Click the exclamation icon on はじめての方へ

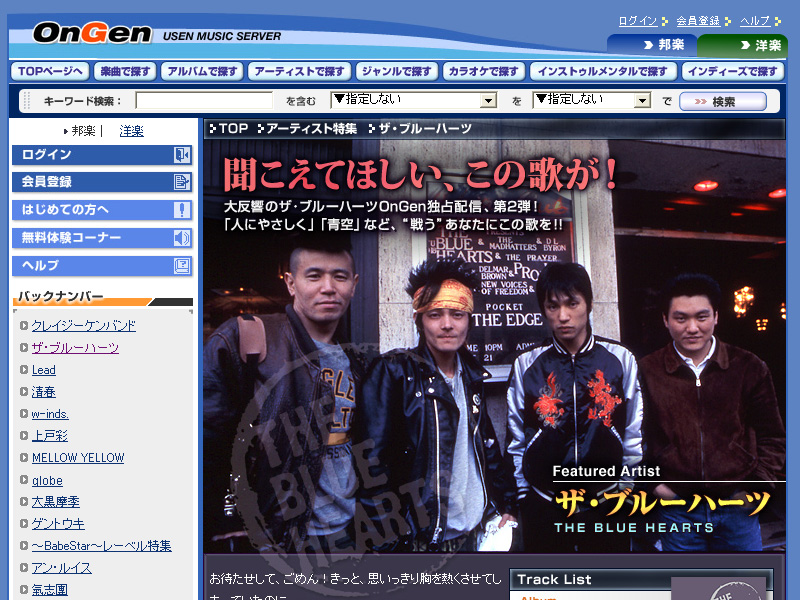click(x=182, y=210)
